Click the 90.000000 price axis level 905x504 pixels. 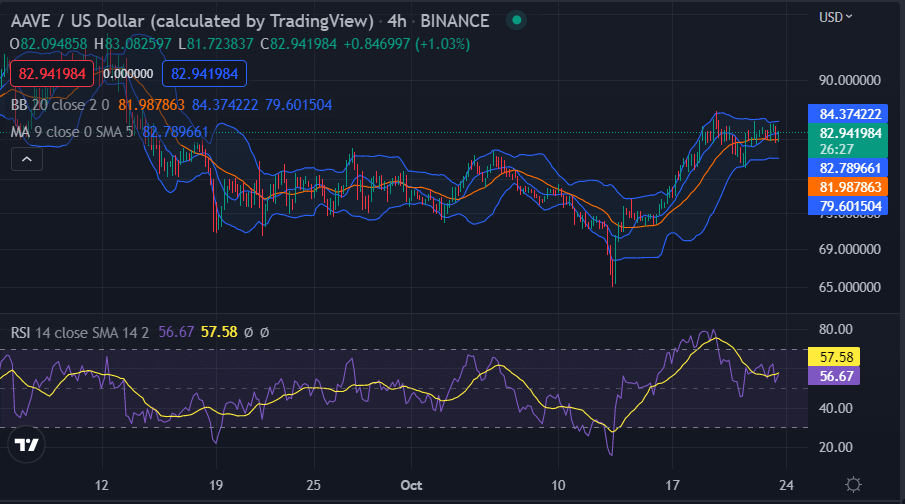[850, 80]
